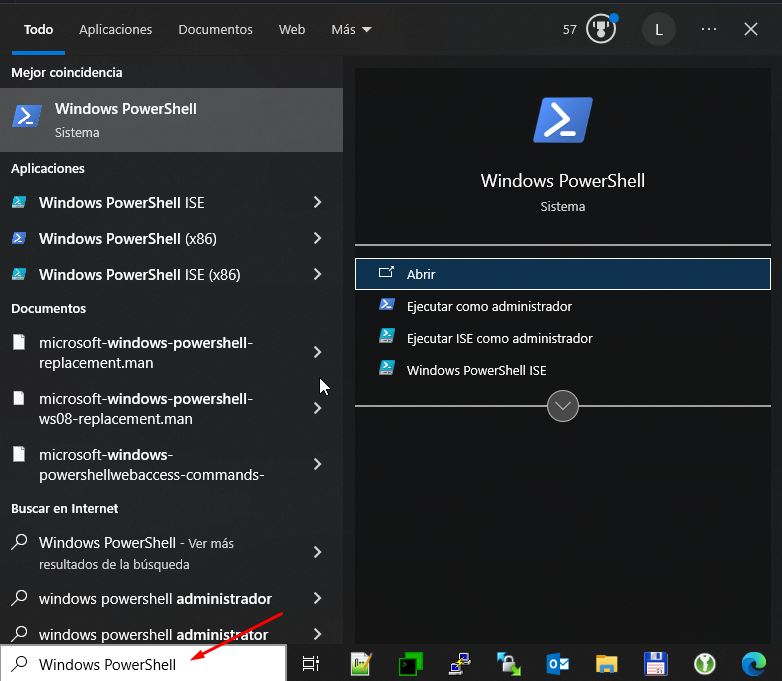Click the search icon beside 'windows powershell administrador'
The height and width of the screenshot is (681, 782).
pos(19,597)
